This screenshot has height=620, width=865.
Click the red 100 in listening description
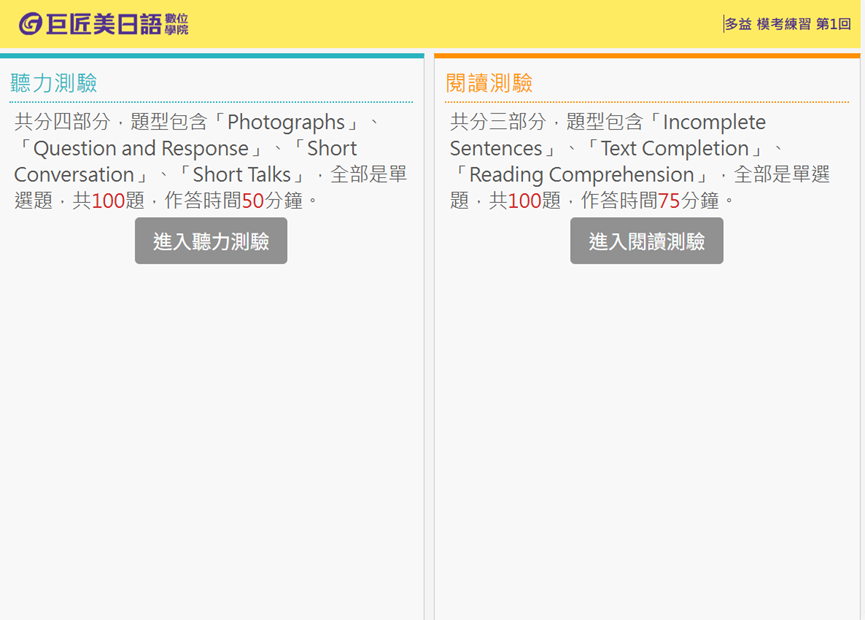point(108,200)
